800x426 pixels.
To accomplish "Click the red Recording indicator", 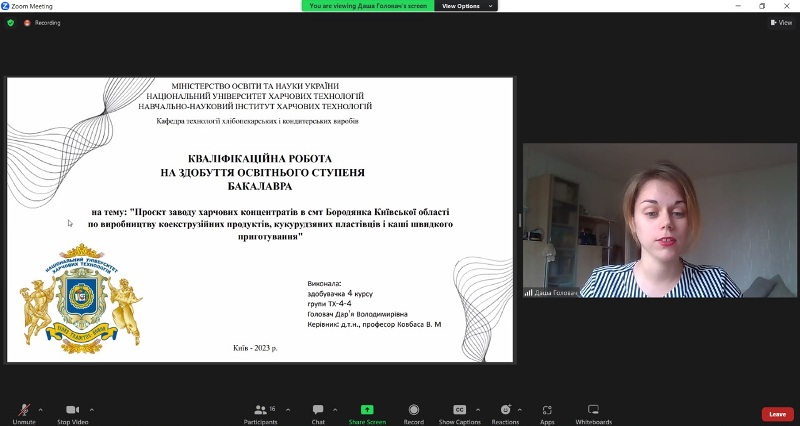I will (42, 22).
